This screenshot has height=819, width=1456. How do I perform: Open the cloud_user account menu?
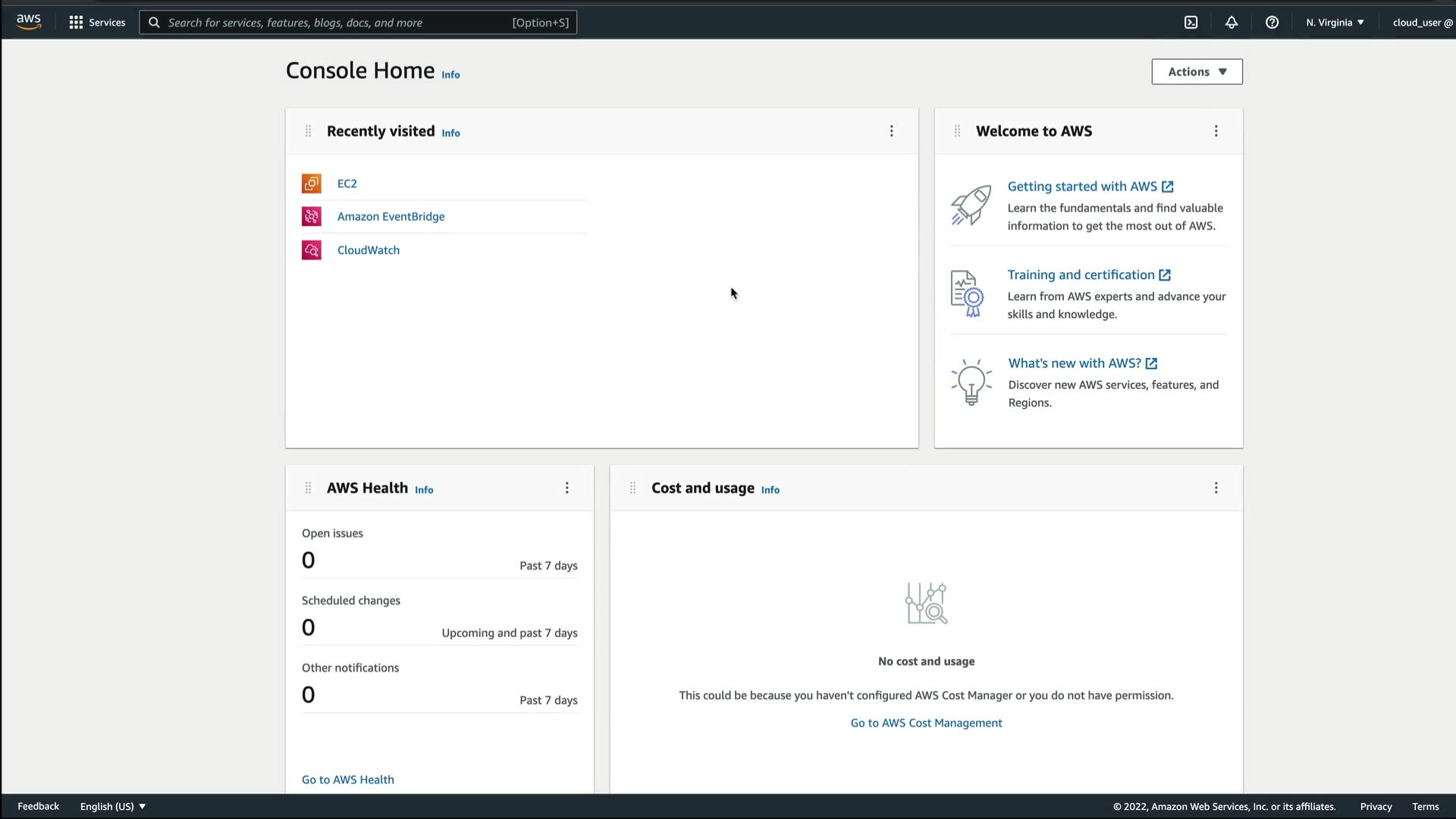tap(1422, 23)
